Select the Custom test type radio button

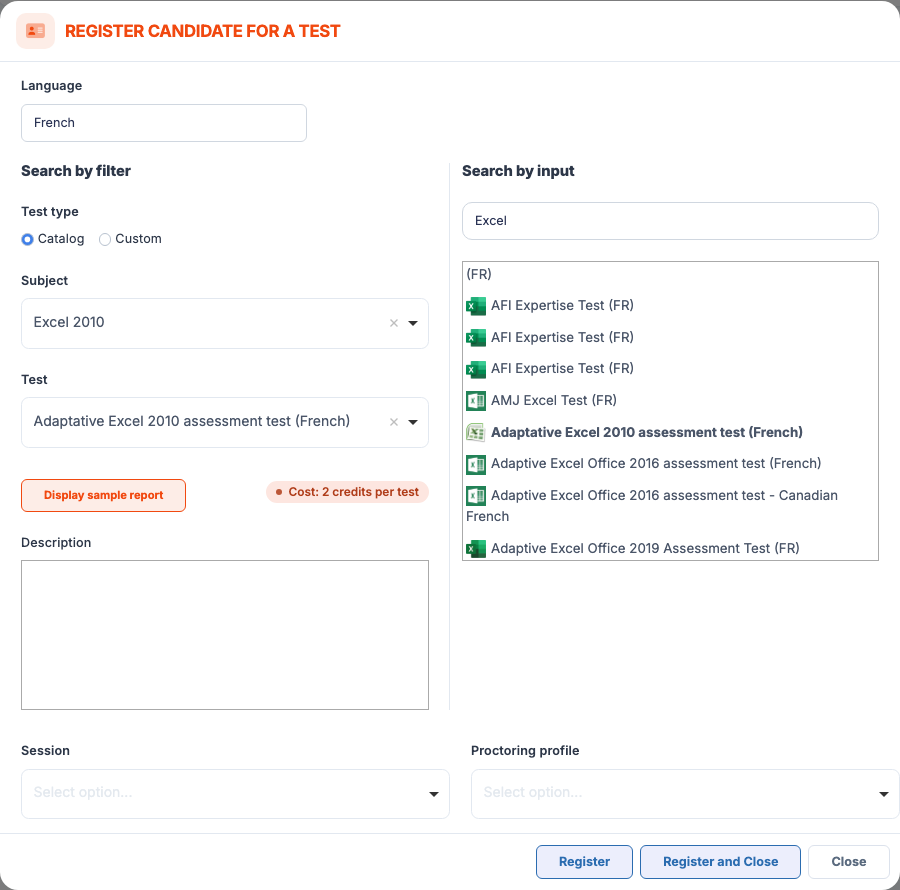pos(104,239)
